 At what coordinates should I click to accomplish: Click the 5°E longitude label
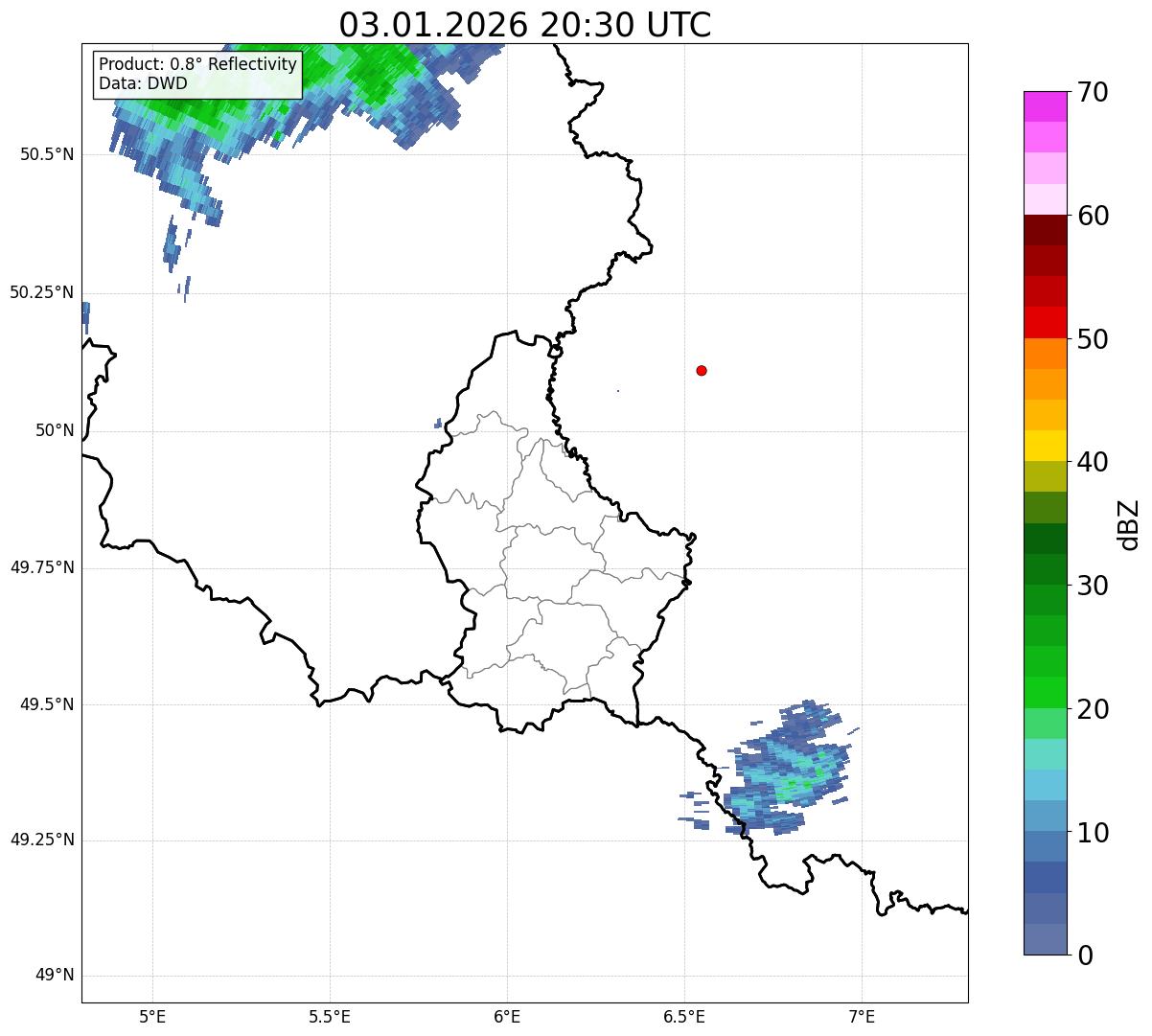152,1016
